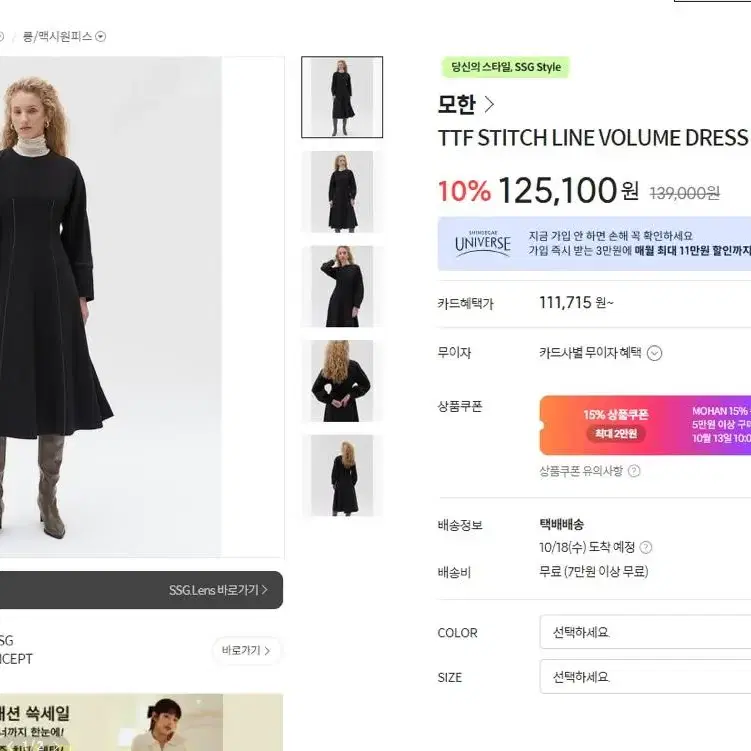Open the 롱/맥시원피스 category dropdown arrow
Screen dimensions: 751x751
(x=101, y=36)
